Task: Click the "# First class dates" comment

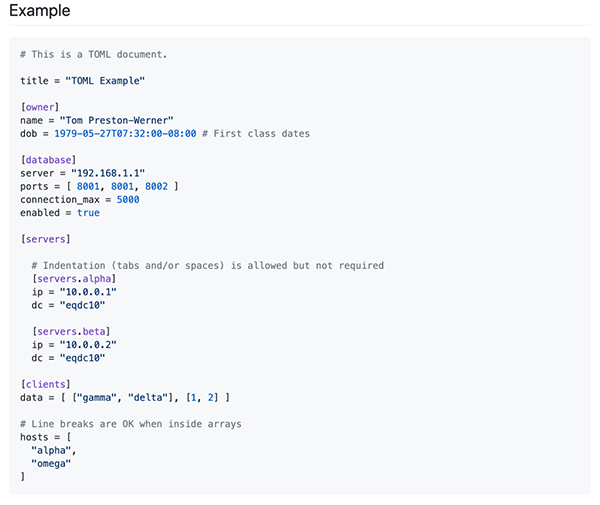Action: 255,133
